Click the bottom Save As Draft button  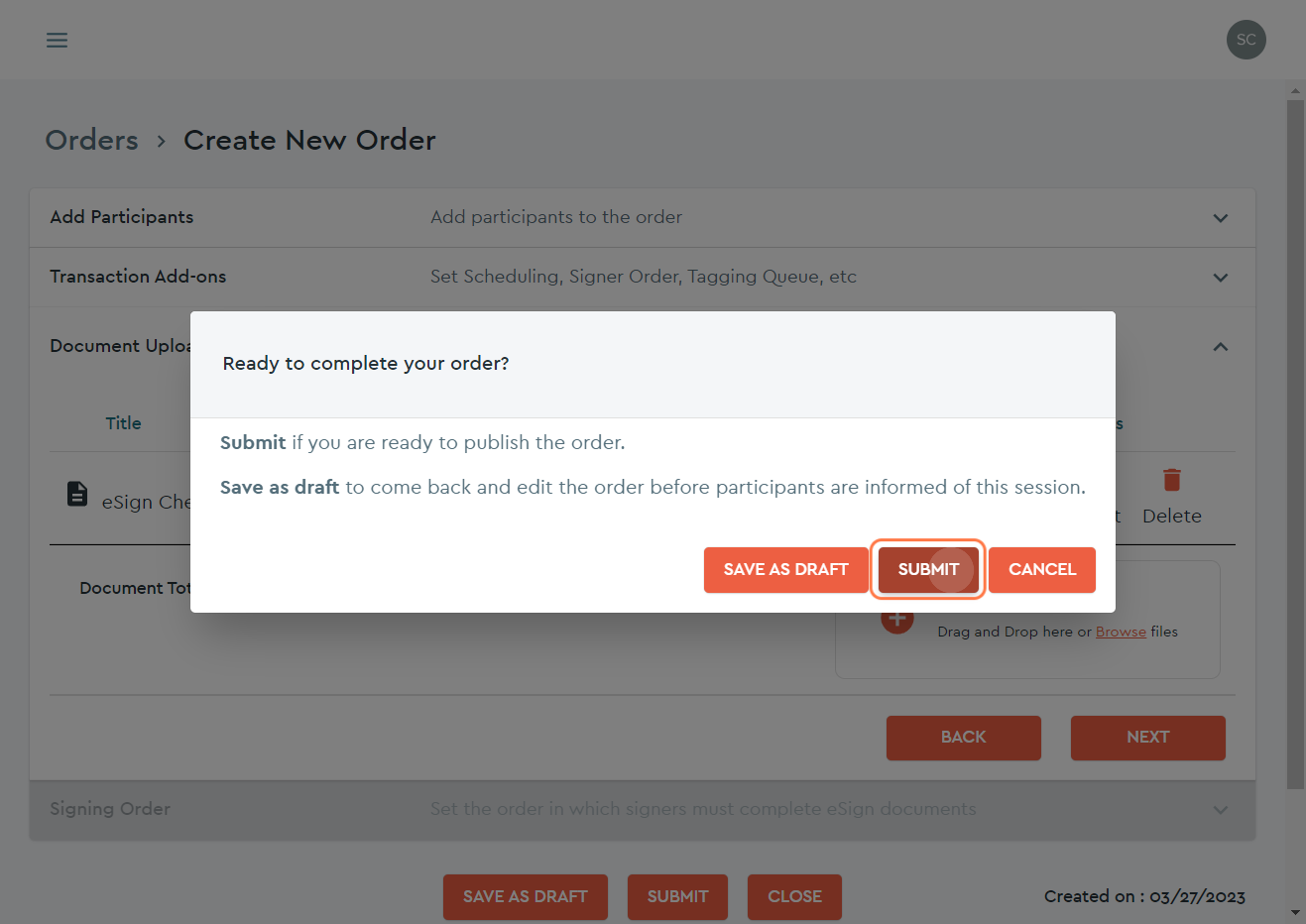click(525, 897)
